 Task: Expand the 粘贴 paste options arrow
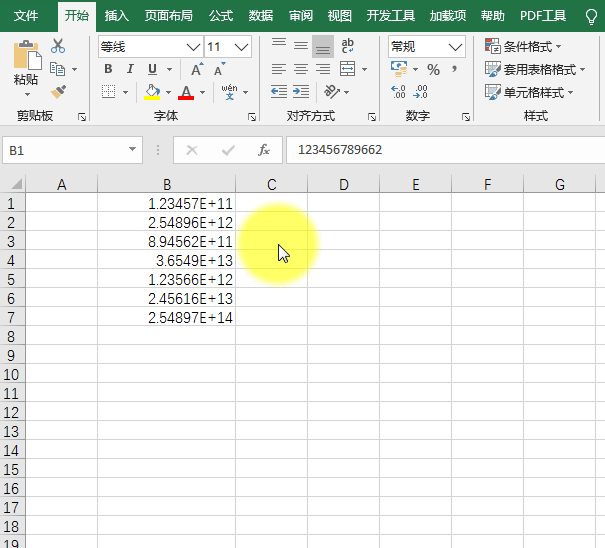coord(27,94)
